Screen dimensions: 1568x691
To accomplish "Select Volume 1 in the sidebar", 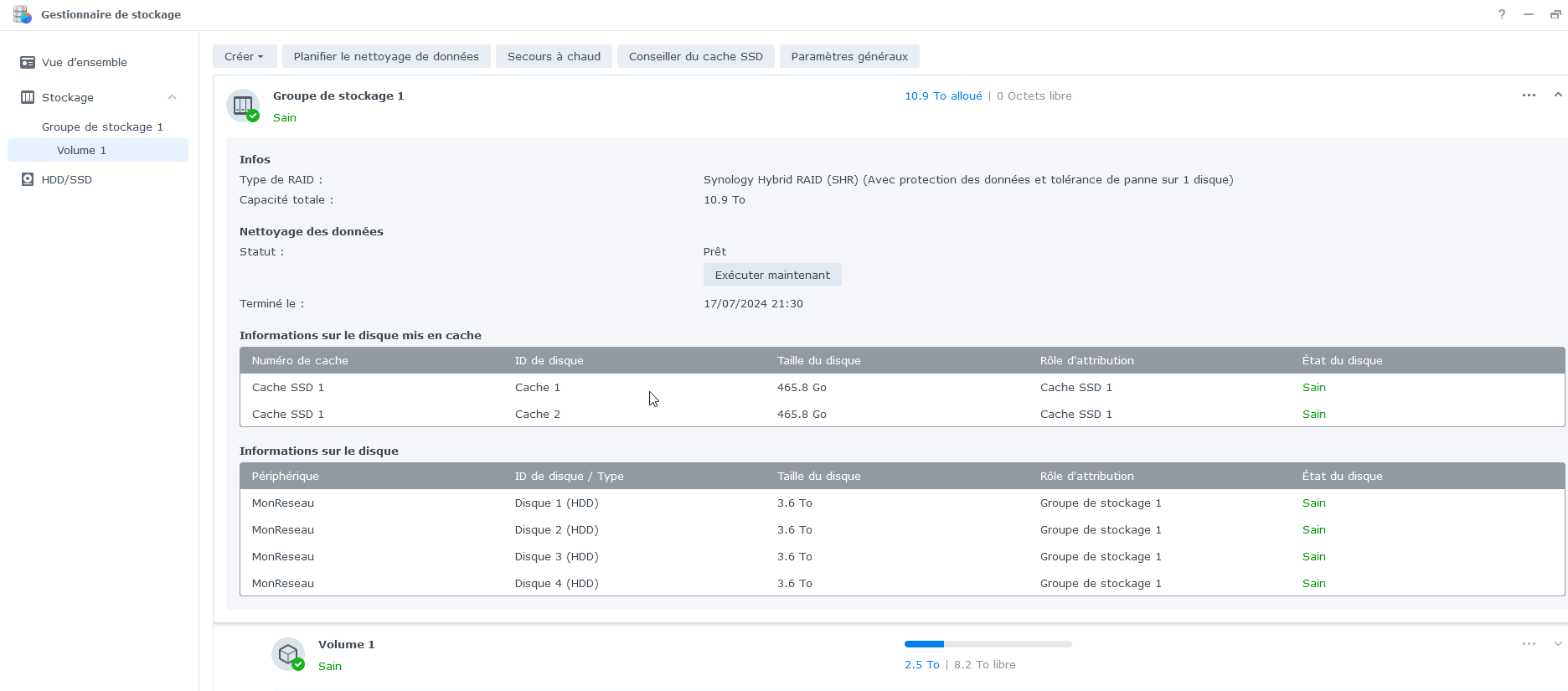I will click(x=81, y=150).
